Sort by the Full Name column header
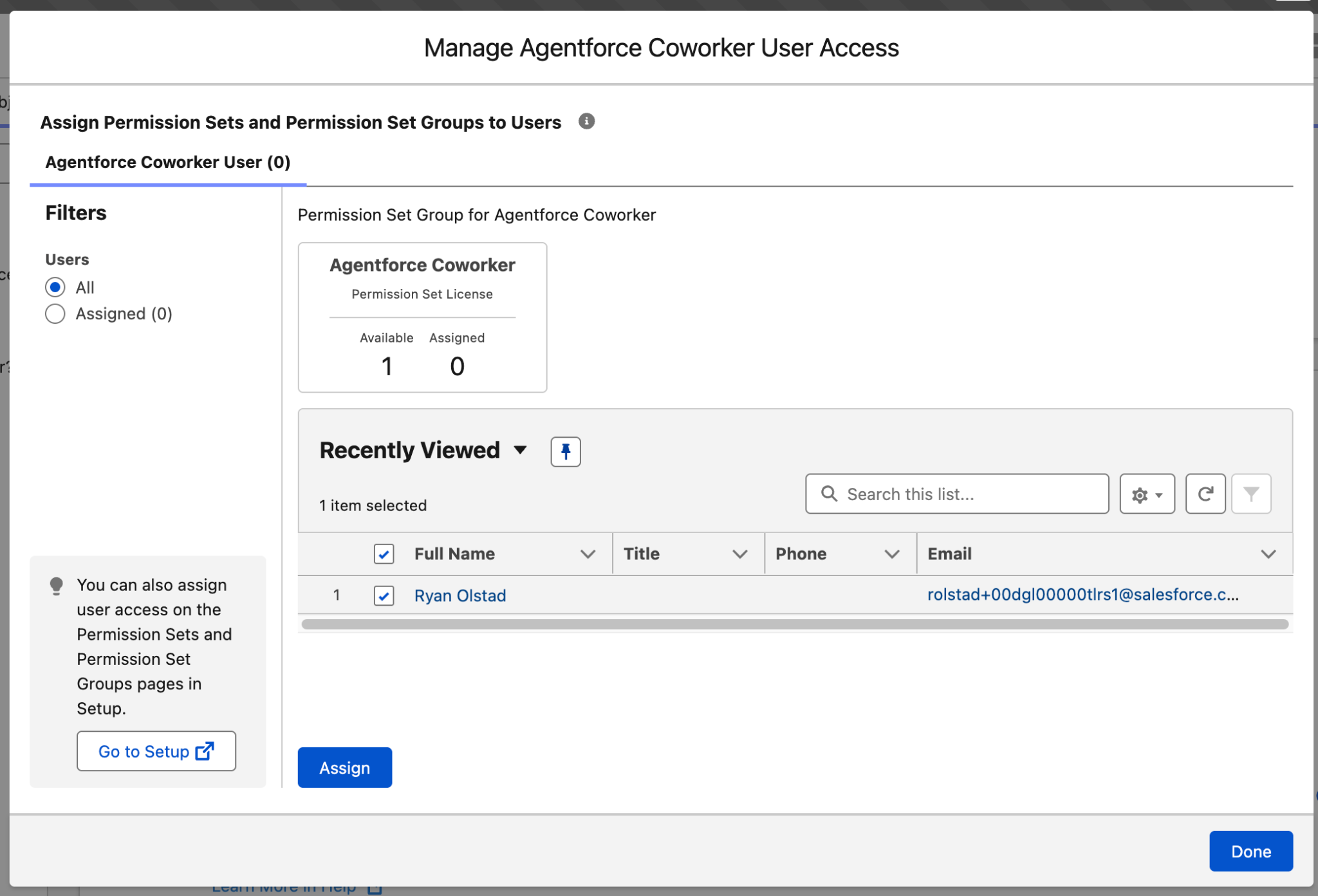Screen dimensions: 1318x896 click(x=454, y=554)
